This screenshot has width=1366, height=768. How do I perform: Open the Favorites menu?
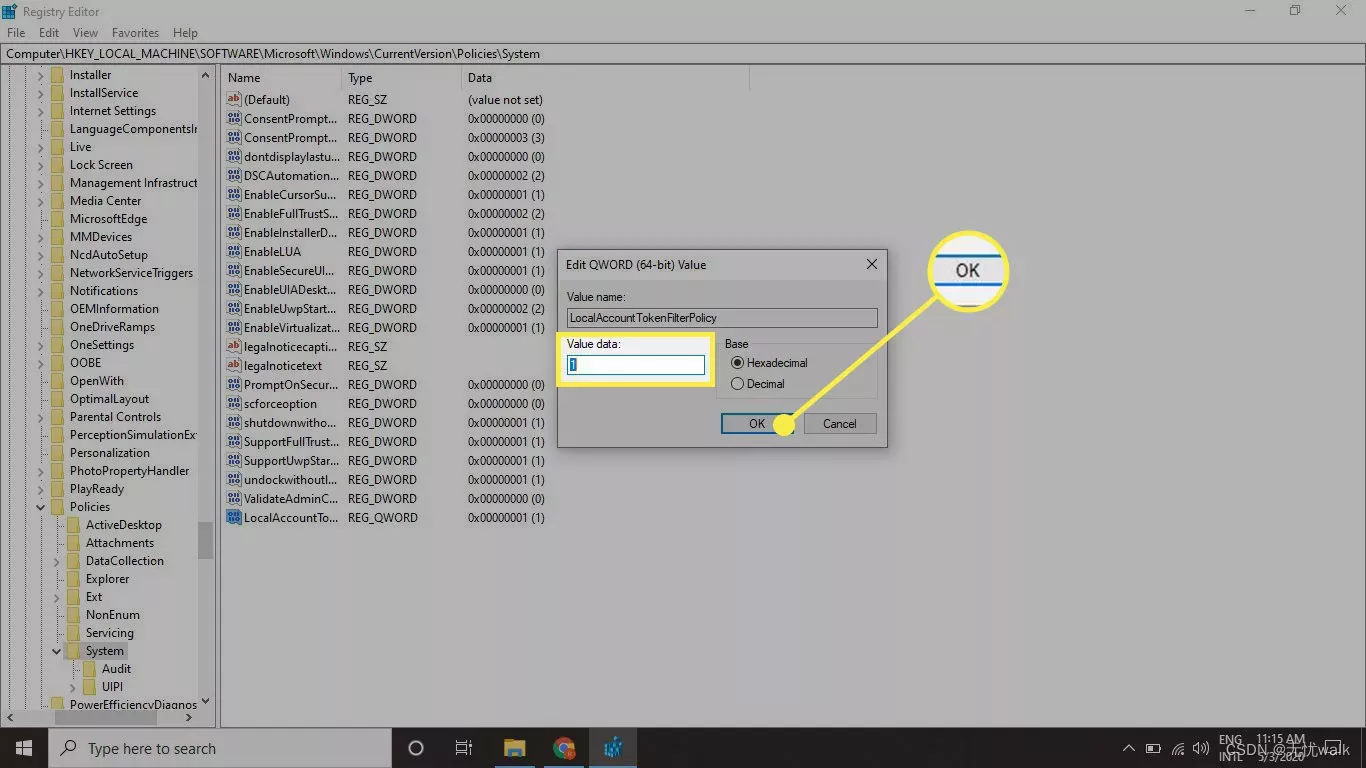(135, 33)
